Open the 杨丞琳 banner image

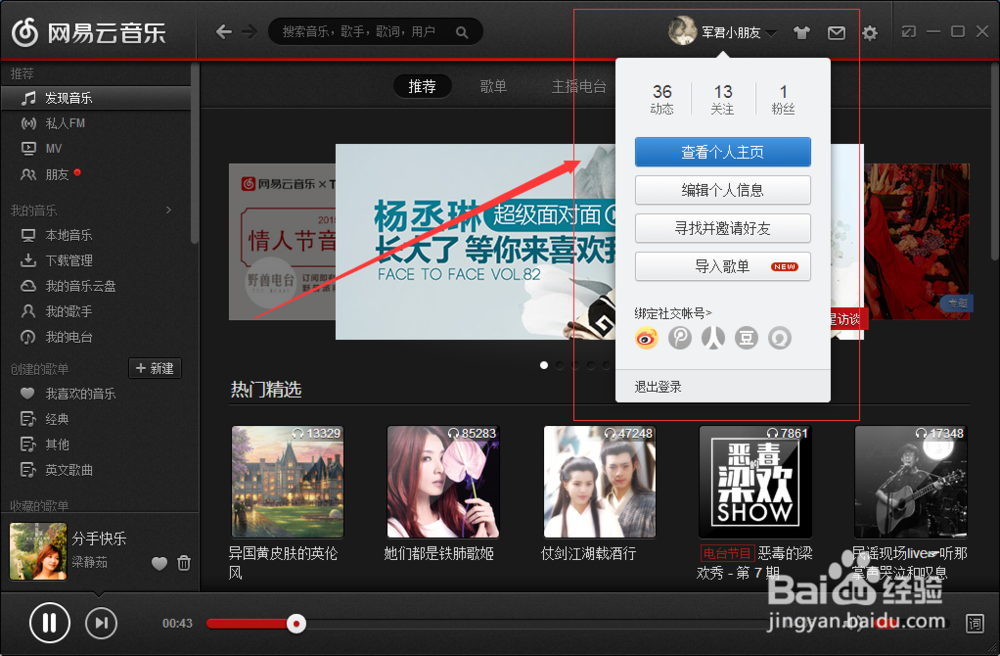coord(475,242)
